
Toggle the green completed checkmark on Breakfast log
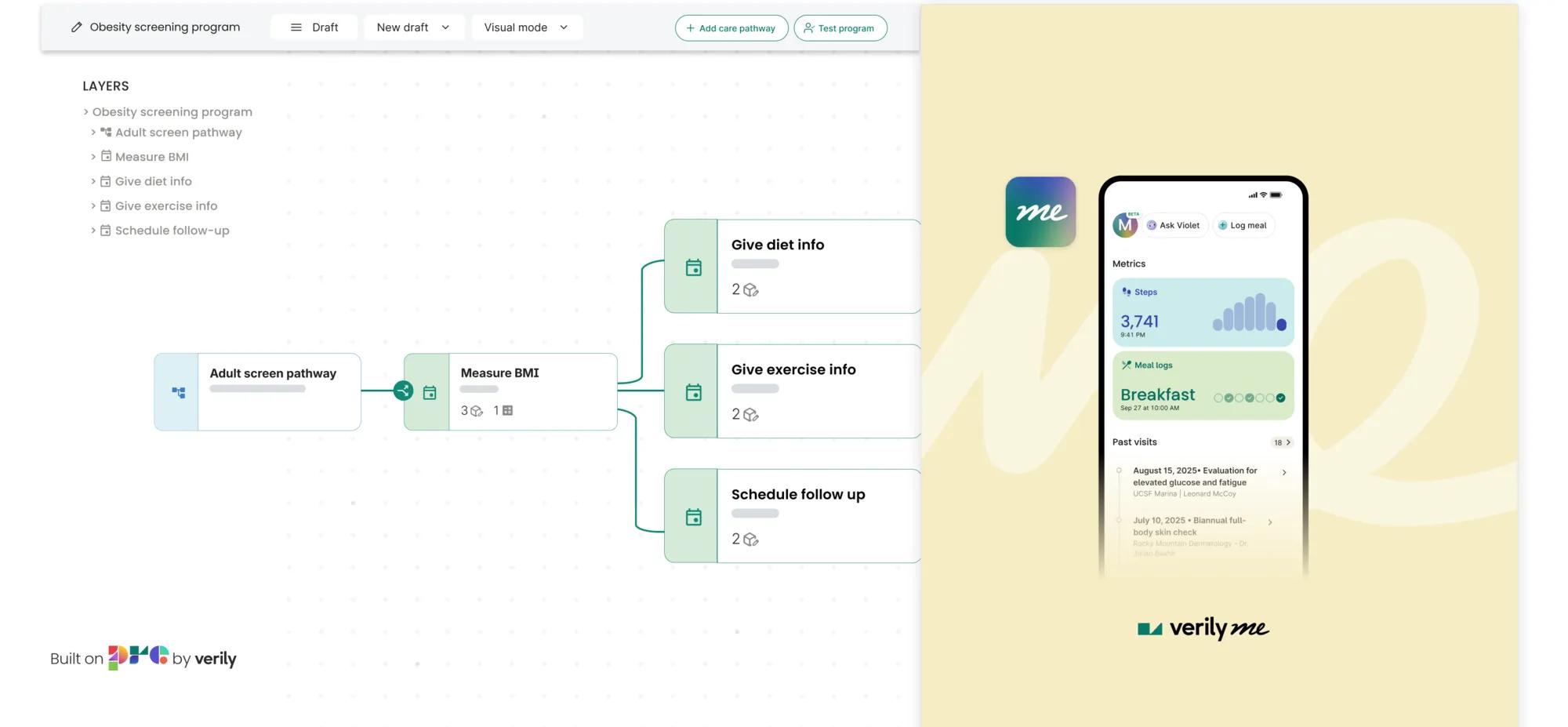(1281, 398)
